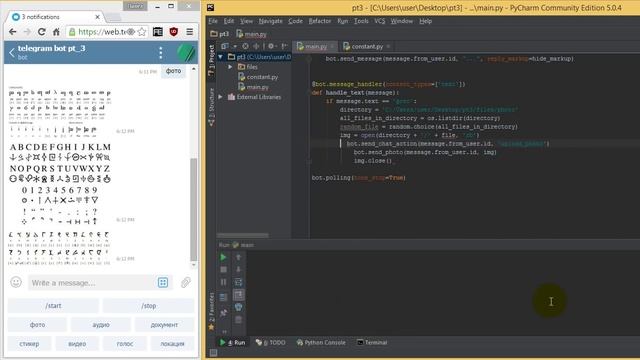This screenshot has height=360, width=640.
Task: Open the uBlock shield extension
Action: [173, 32]
